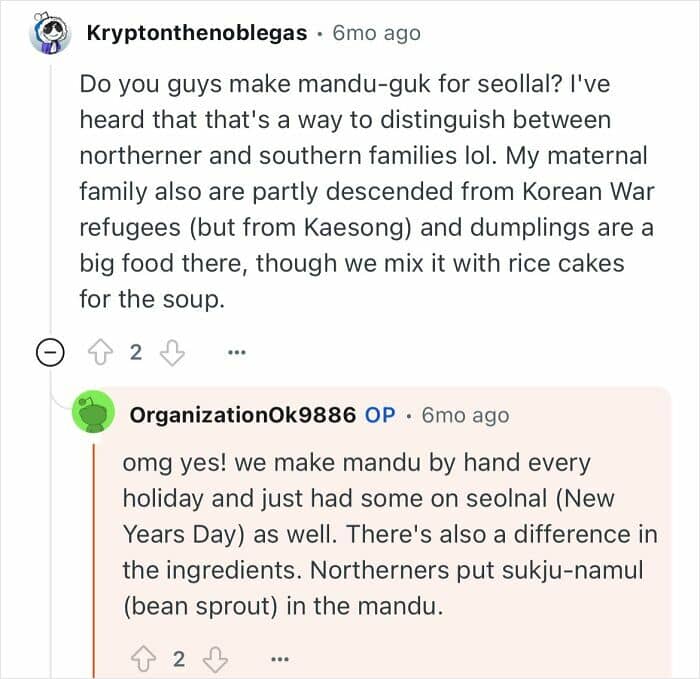Click the vote count on OrganizationOk9886's reply

pyautogui.click(x=179, y=659)
